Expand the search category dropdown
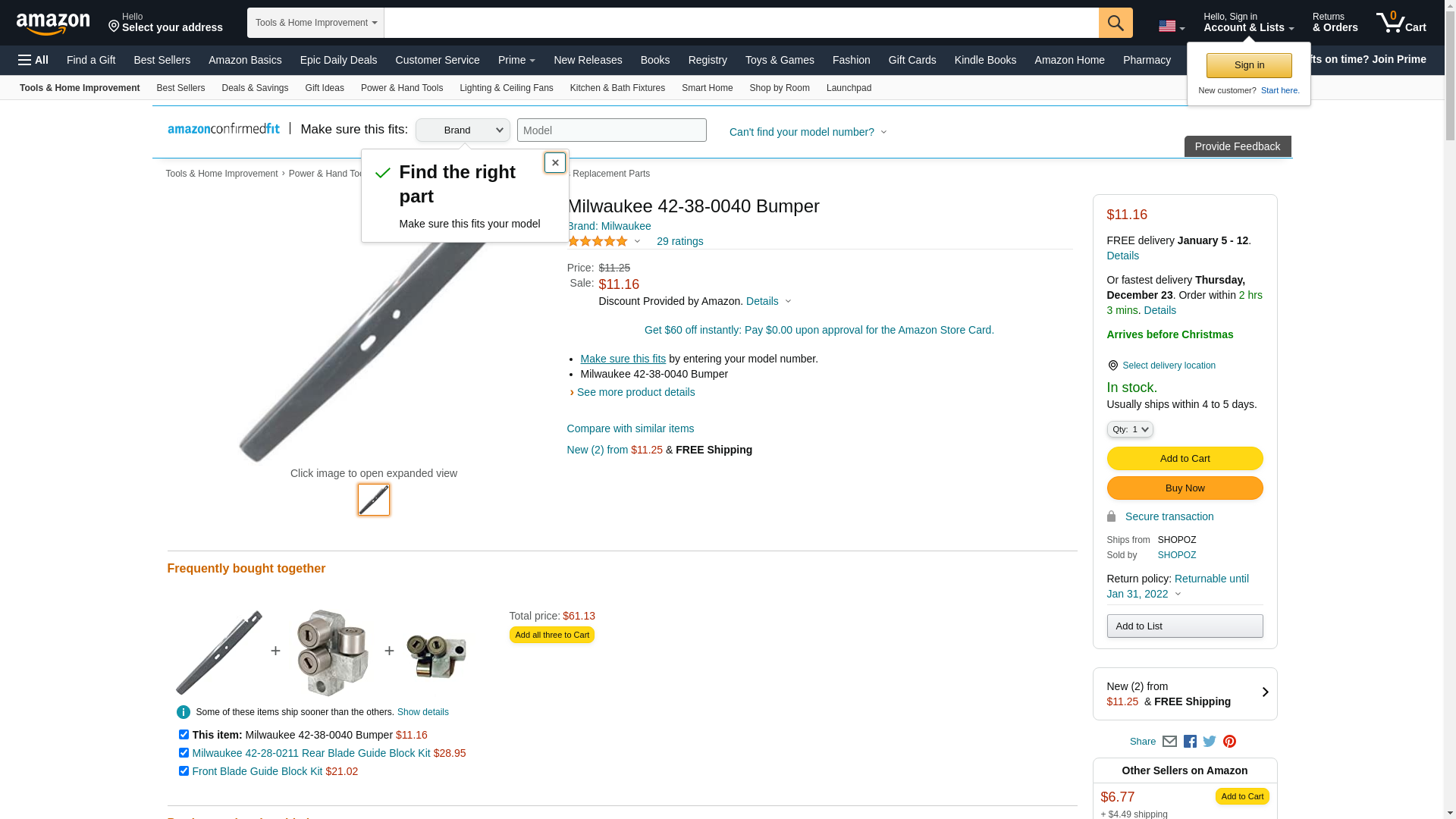Viewport: 1456px width, 819px height. pyautogui.click(x=315, y=23)
